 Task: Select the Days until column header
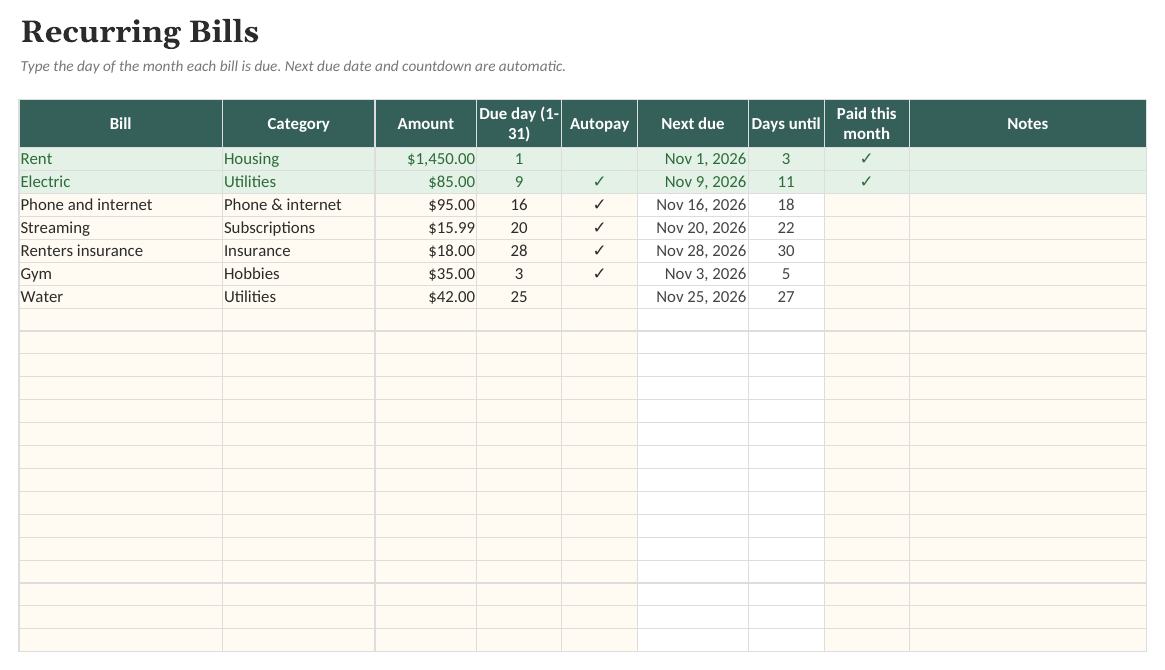tap(786, 124)
